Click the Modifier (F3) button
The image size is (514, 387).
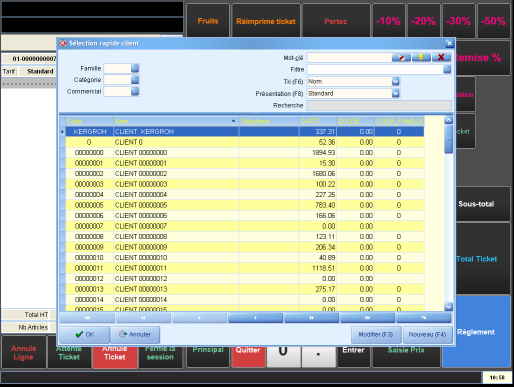tap(376, 334)
